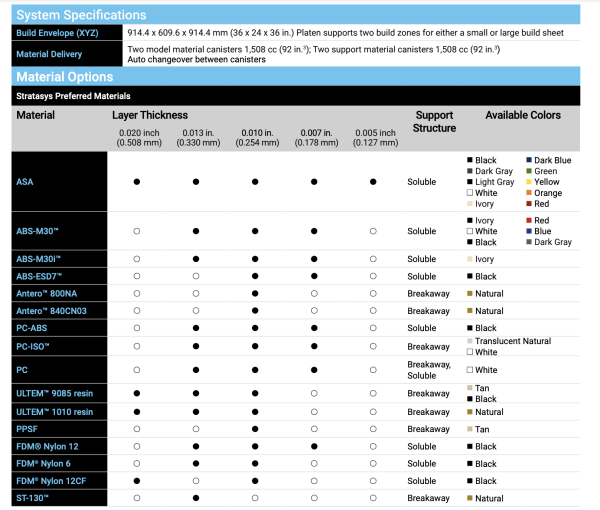This screenshot has width=600, height=510.
Task: Select the Yellow color square in ASA row
Action: pos(529,182)
